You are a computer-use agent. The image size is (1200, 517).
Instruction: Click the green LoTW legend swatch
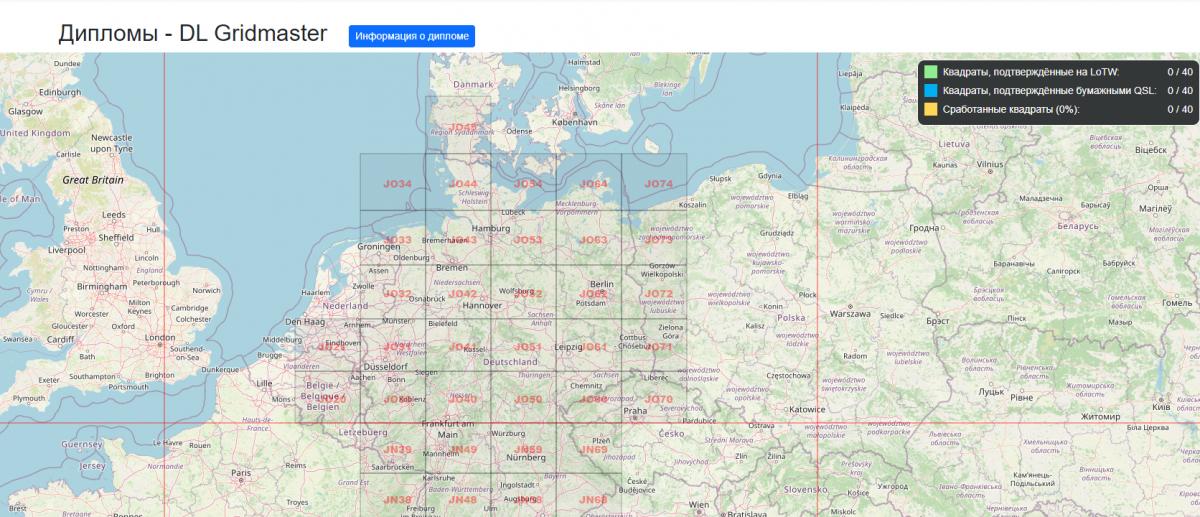(x=931, y=72)
